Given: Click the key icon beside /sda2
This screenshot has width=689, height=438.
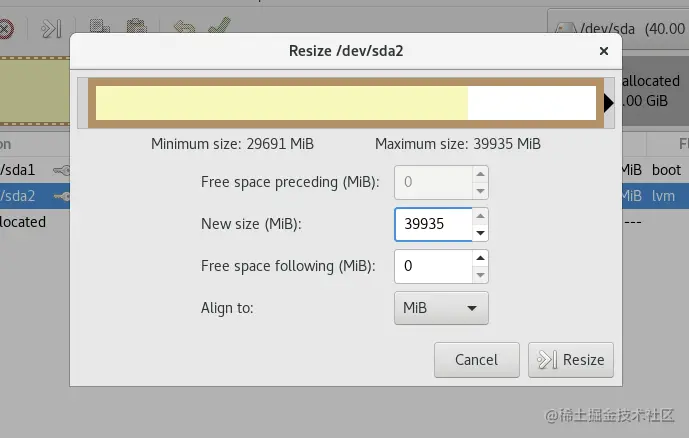Looking at the screenshot, I should (62, 196).
